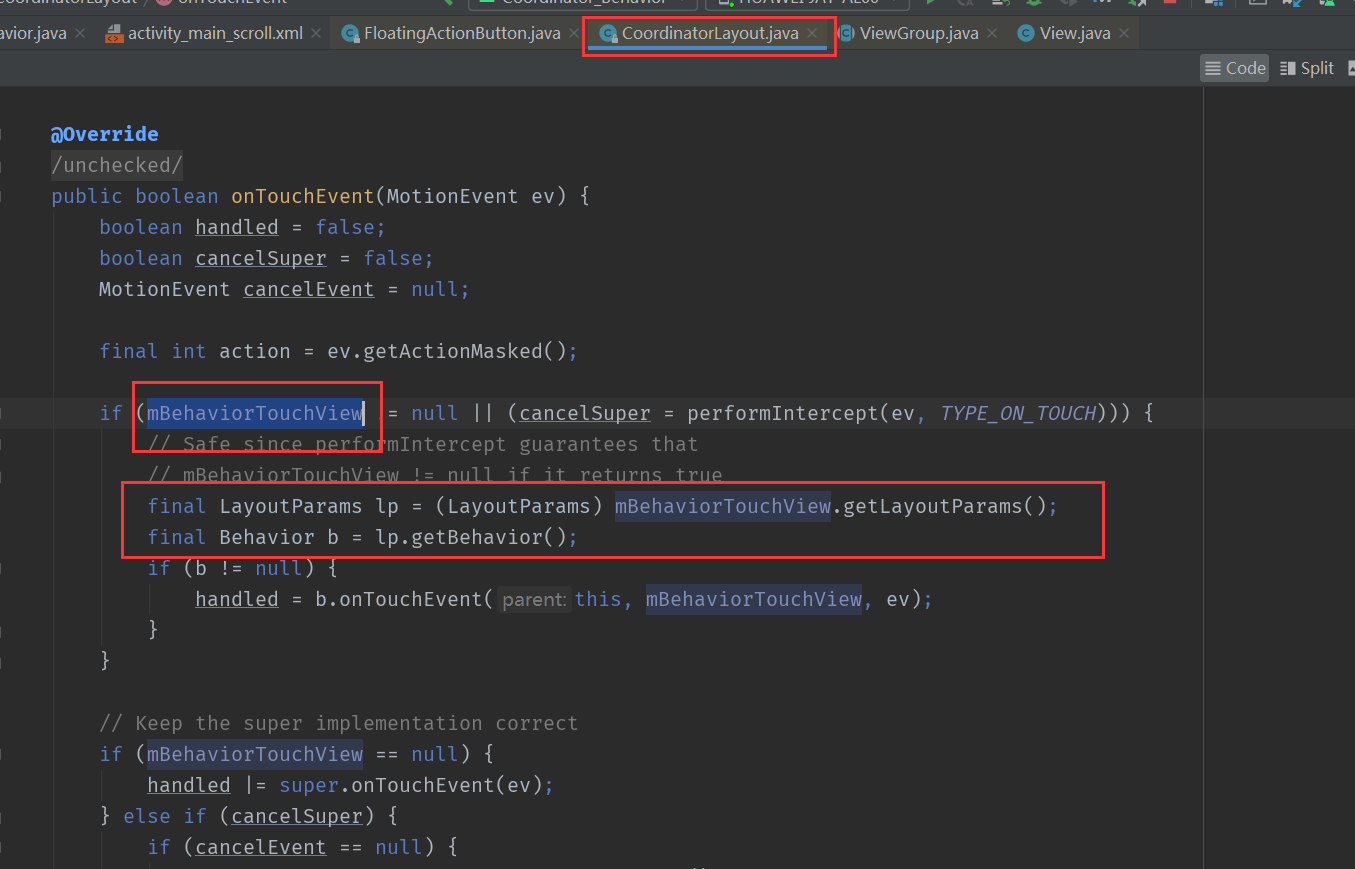Click the TYPE_ON_TOUCH constant
This screenshot has width=1355, height=869.
pyautogui.click(x=1018, y=413)
